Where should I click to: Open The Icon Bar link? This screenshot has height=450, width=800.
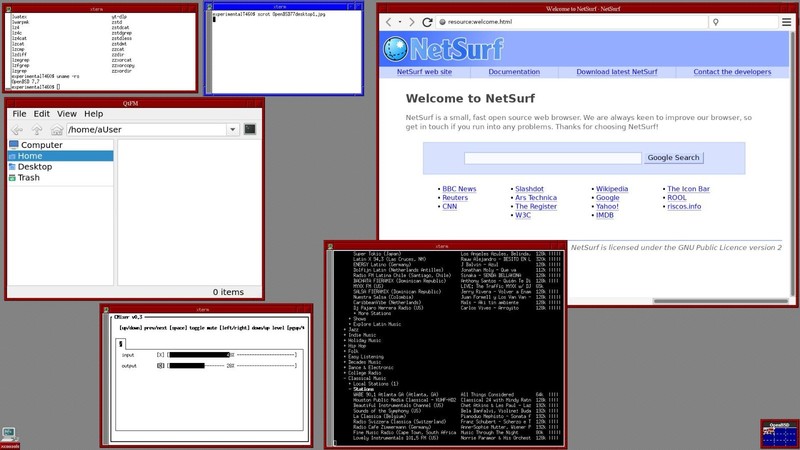tap(688, 189)
